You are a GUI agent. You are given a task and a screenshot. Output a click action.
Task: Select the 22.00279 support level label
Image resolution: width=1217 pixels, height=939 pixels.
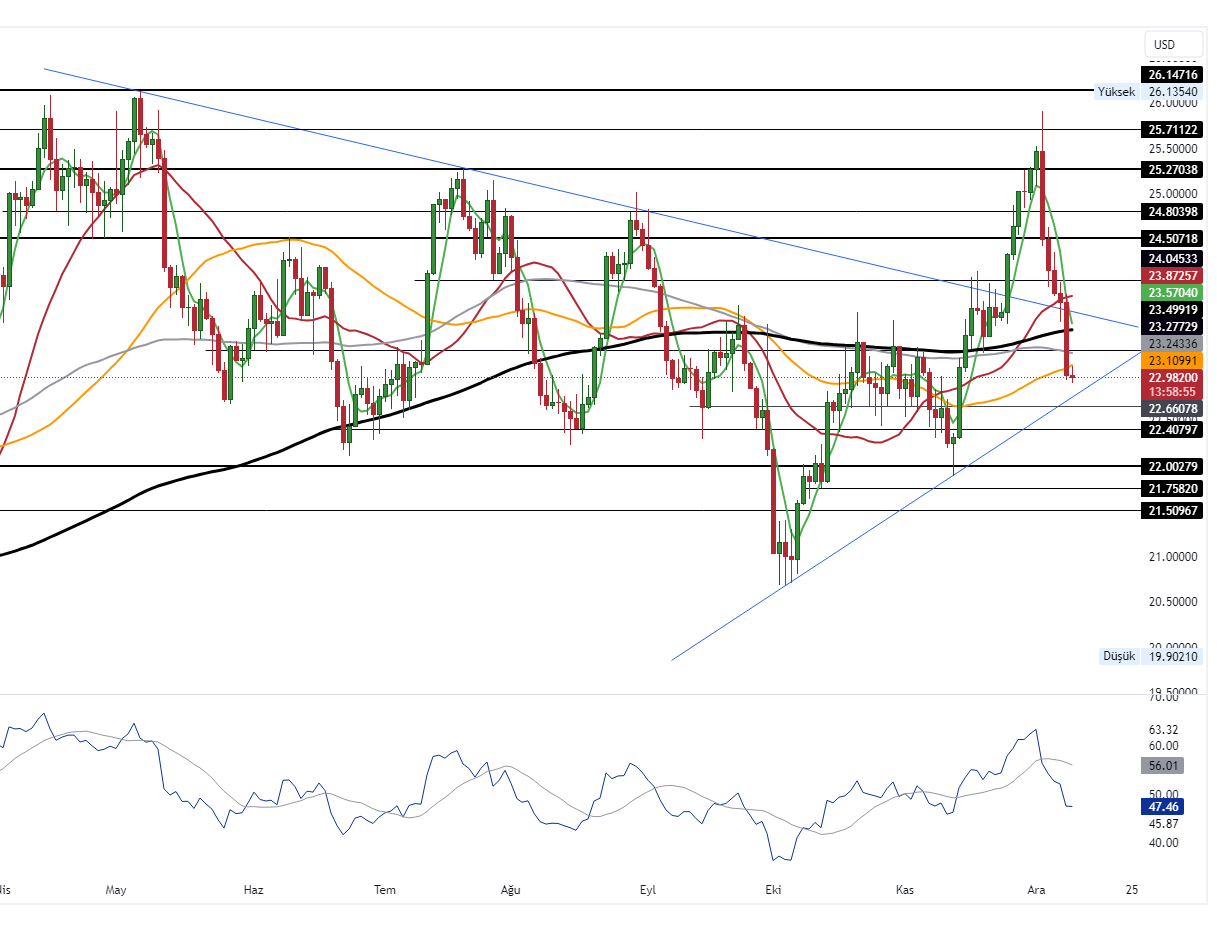[x=1173, y=466]
